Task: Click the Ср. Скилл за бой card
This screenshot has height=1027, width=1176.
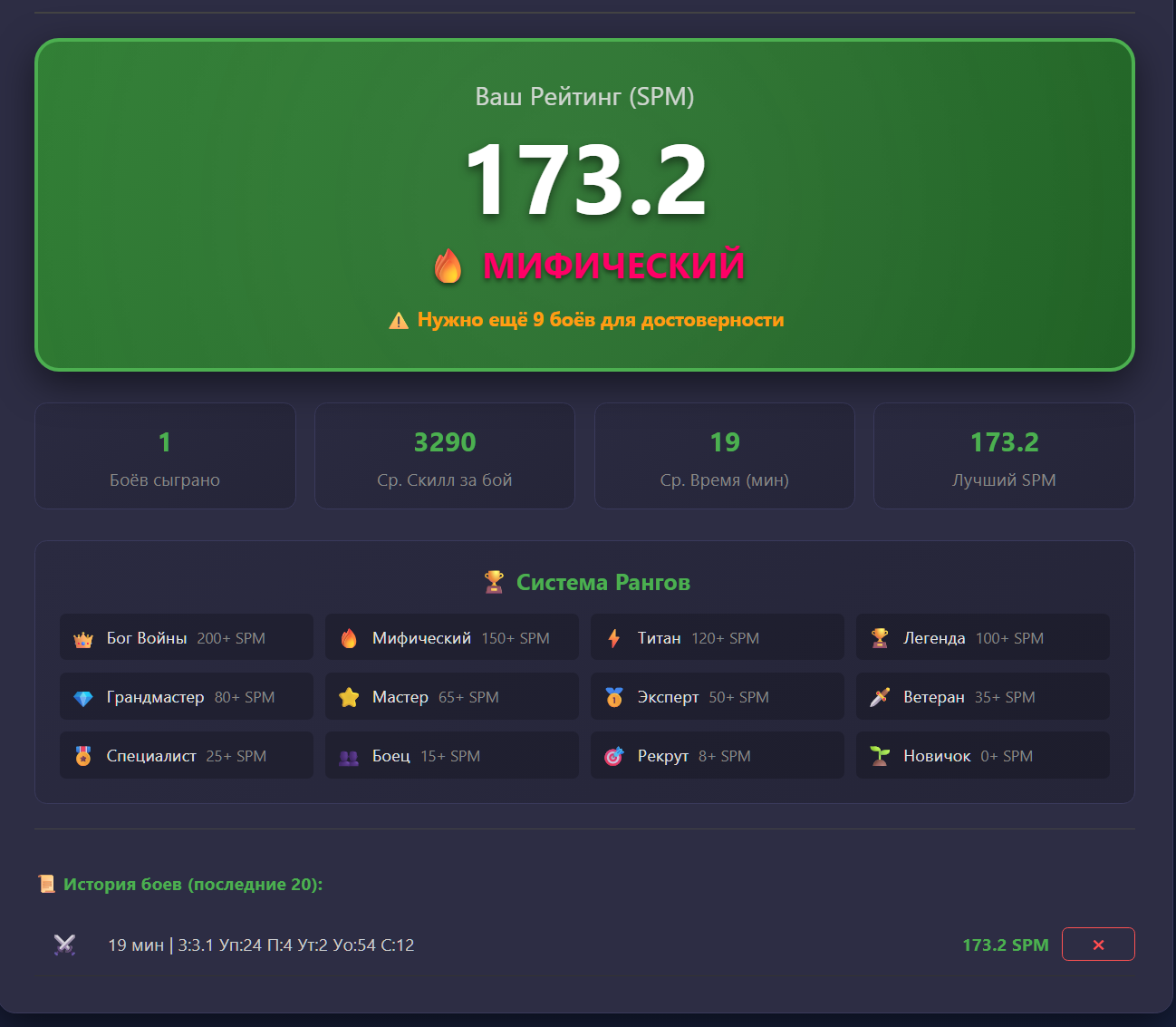Action: click(445, 456)
